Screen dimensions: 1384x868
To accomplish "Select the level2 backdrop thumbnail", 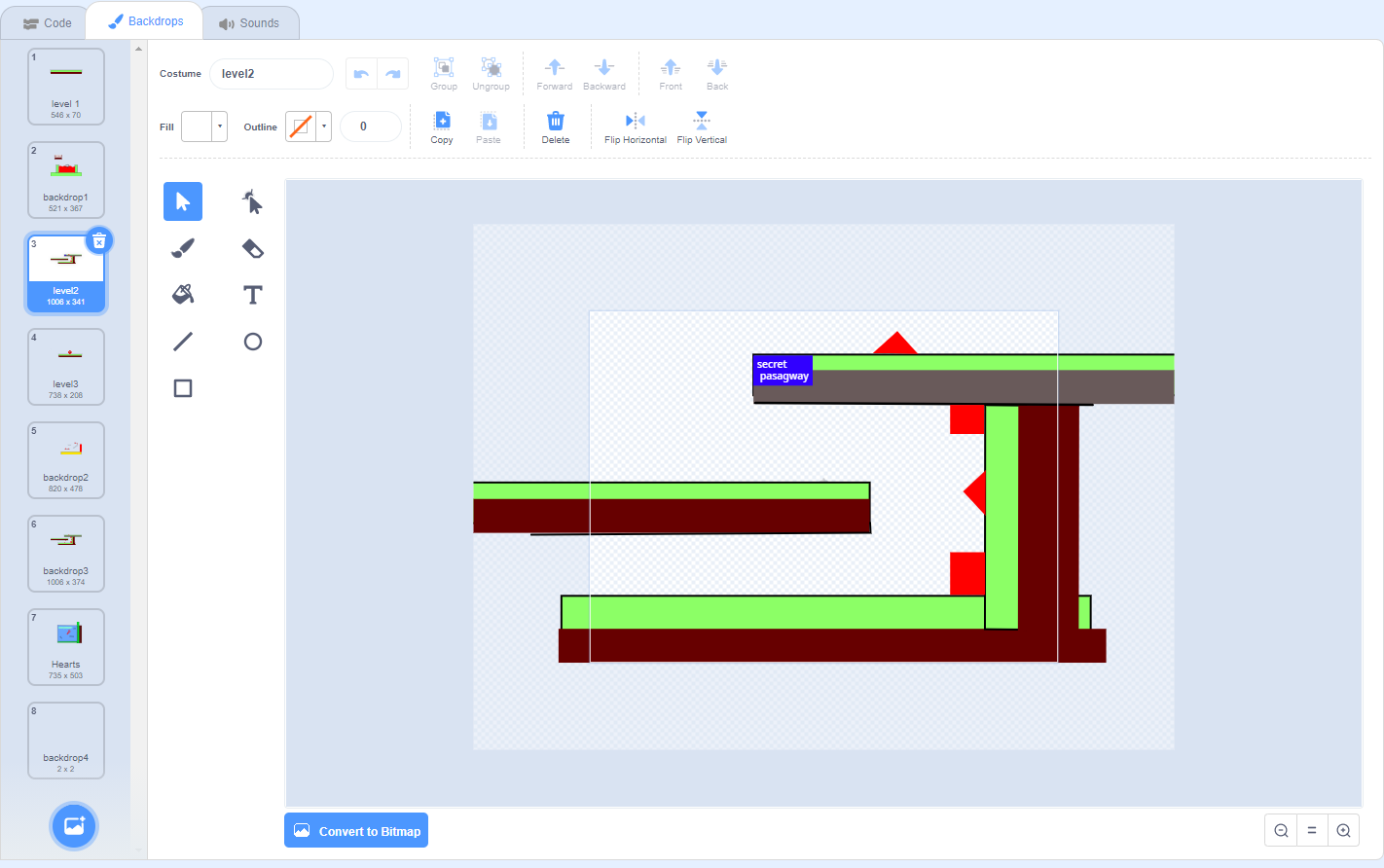I will (66, 273).
